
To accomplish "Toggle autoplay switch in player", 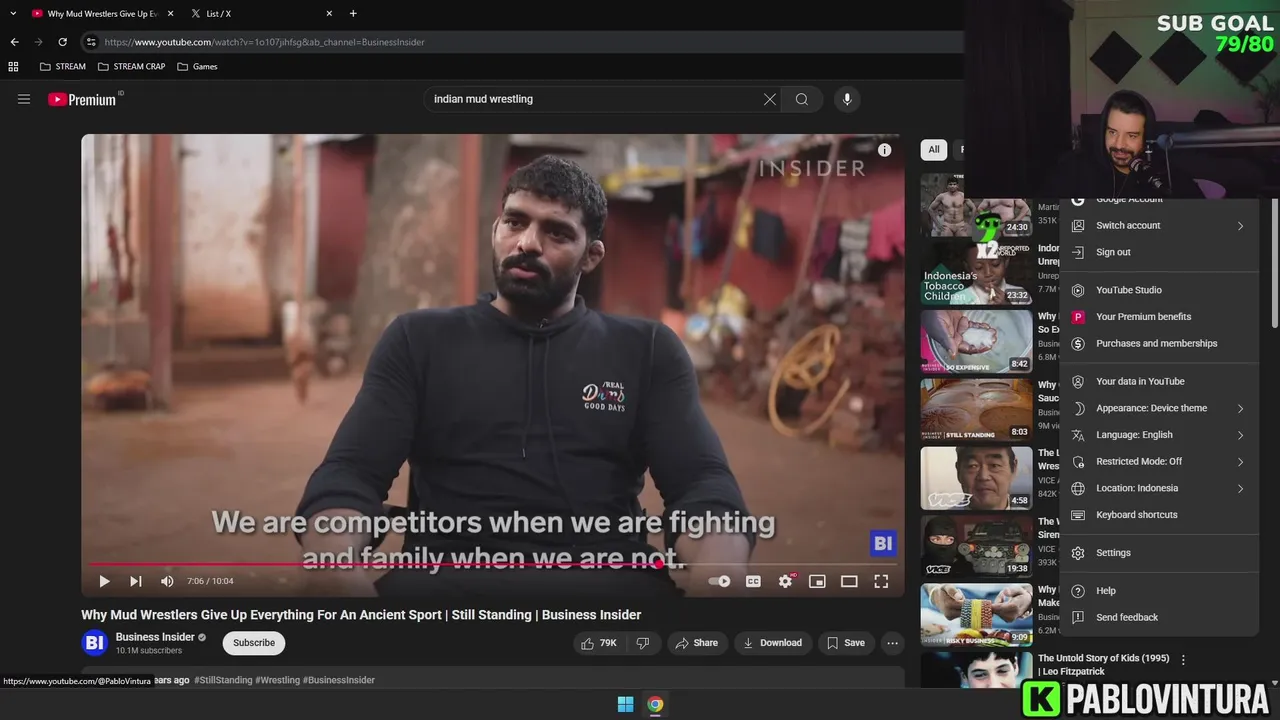I will pyautogui.click(x=720, y=581).
